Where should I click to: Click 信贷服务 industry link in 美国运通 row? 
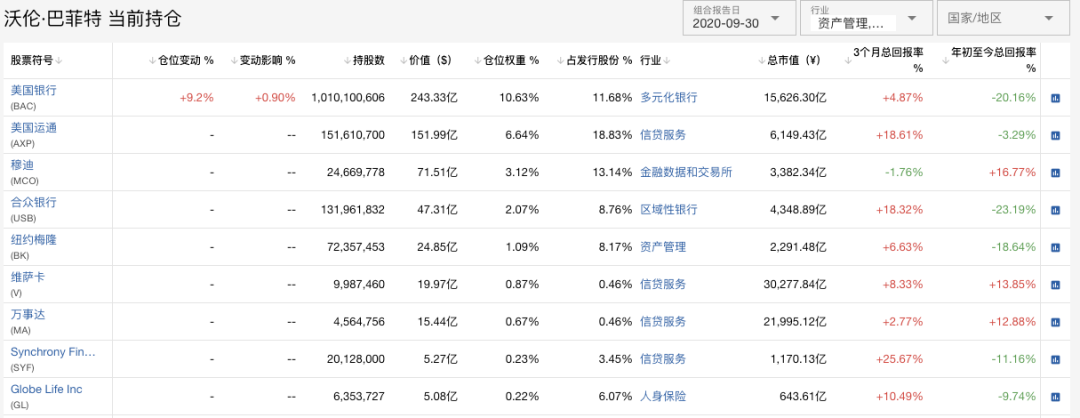click(x=663, y=135)
